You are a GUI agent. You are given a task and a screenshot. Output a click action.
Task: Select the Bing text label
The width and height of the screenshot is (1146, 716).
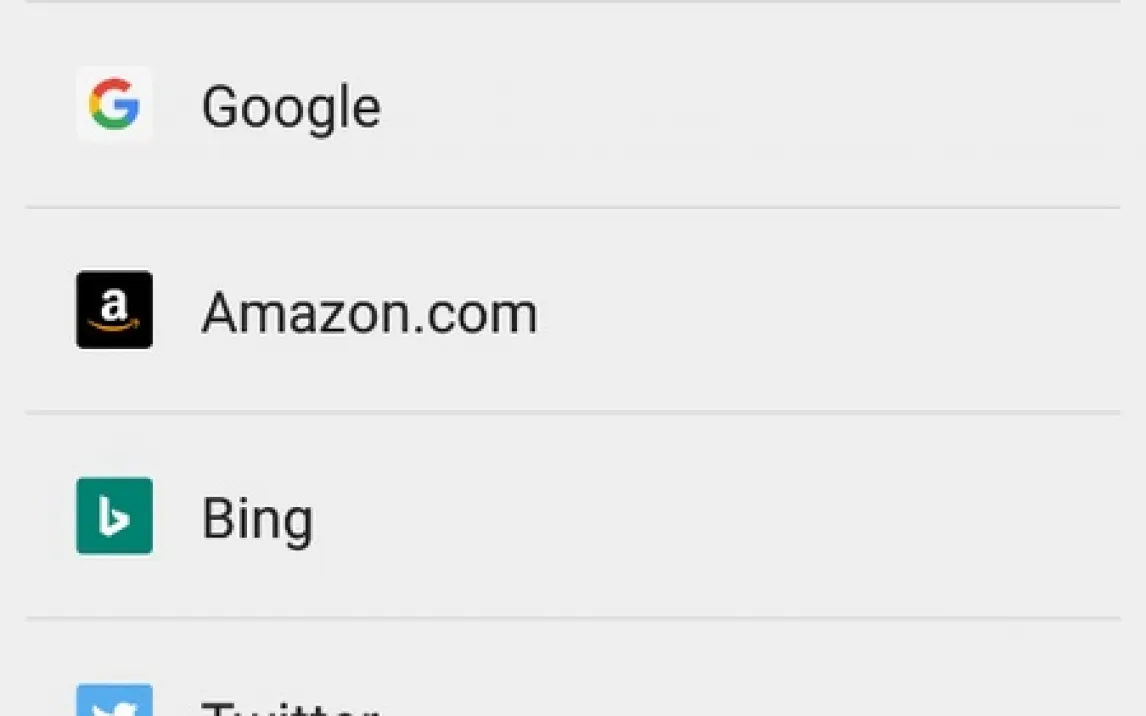pyautogui.click(x=257, y=519)
